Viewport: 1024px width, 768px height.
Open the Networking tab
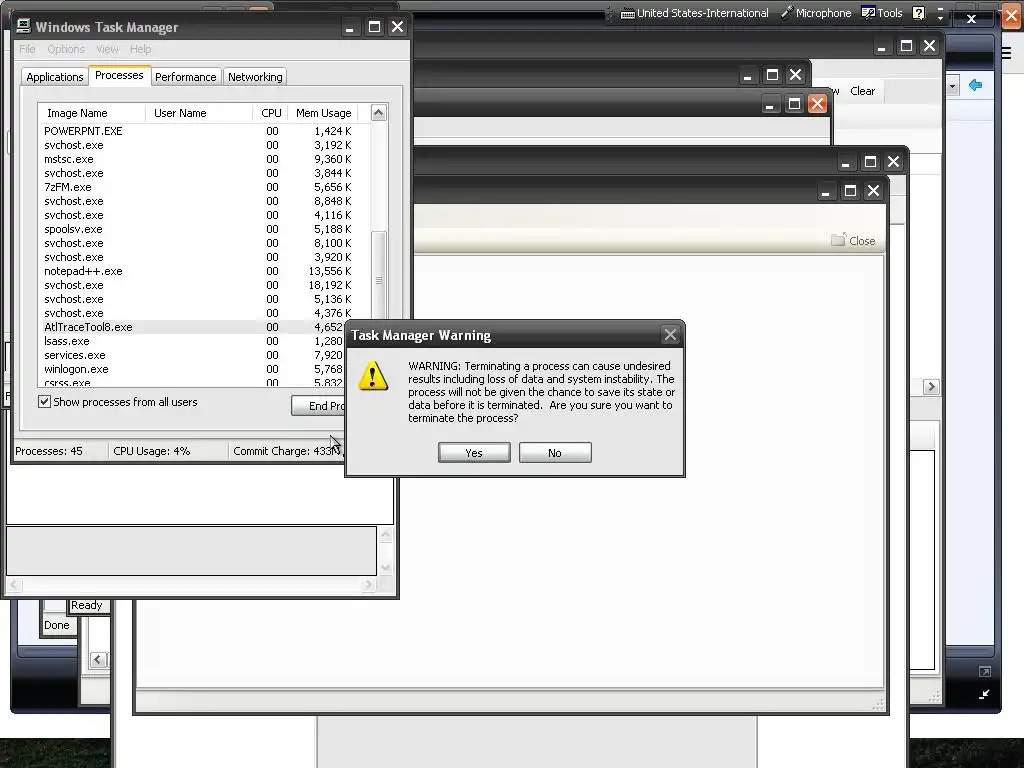click(x=255, y=76)
